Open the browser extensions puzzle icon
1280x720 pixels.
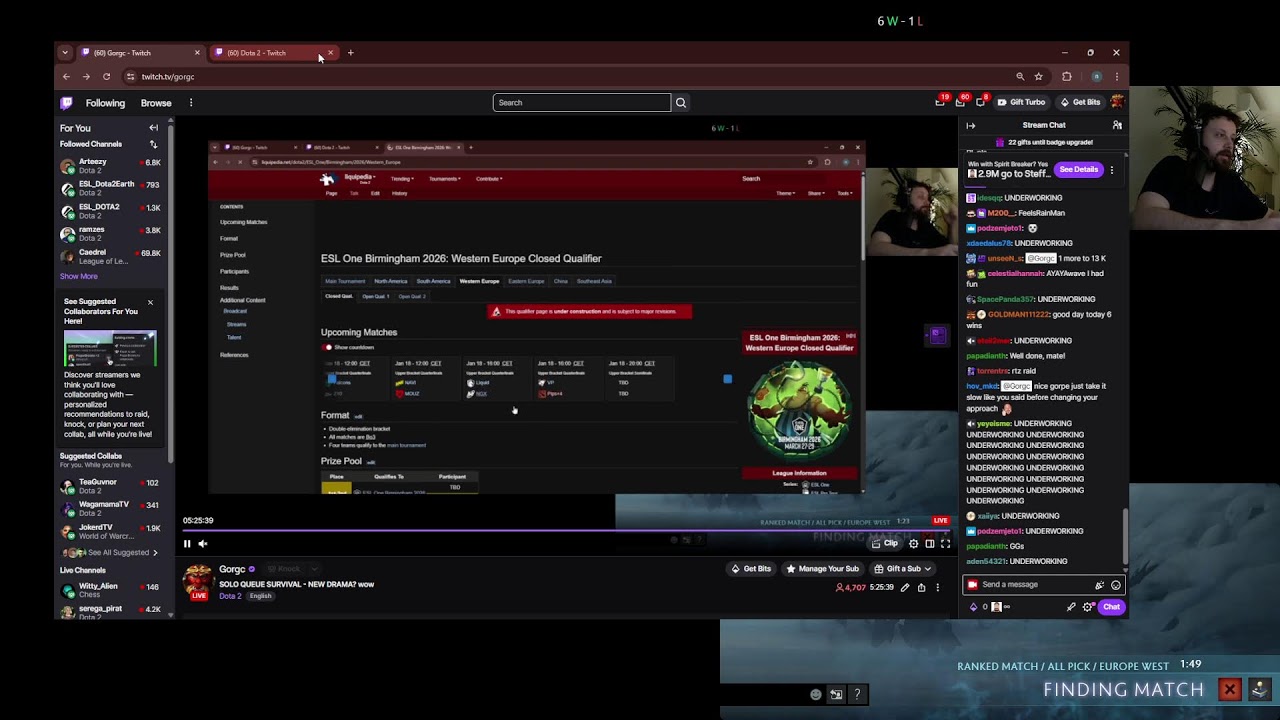pos(1067,77)
